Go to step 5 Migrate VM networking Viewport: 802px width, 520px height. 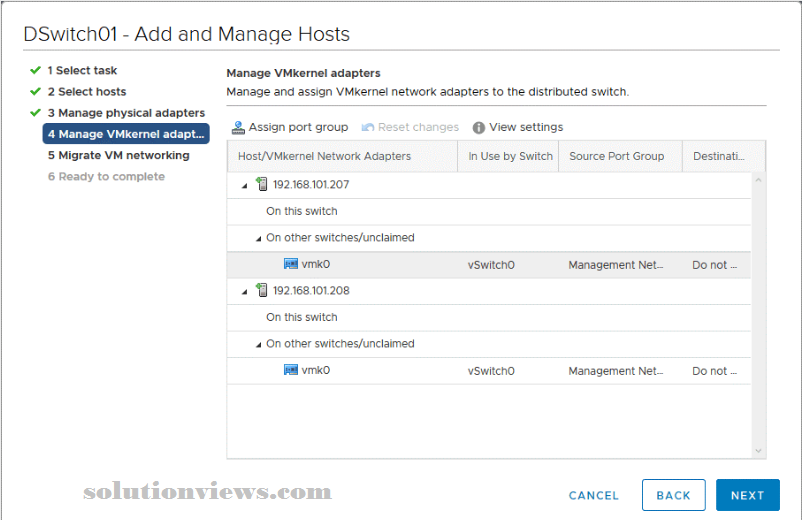click(x=119, y=155)
